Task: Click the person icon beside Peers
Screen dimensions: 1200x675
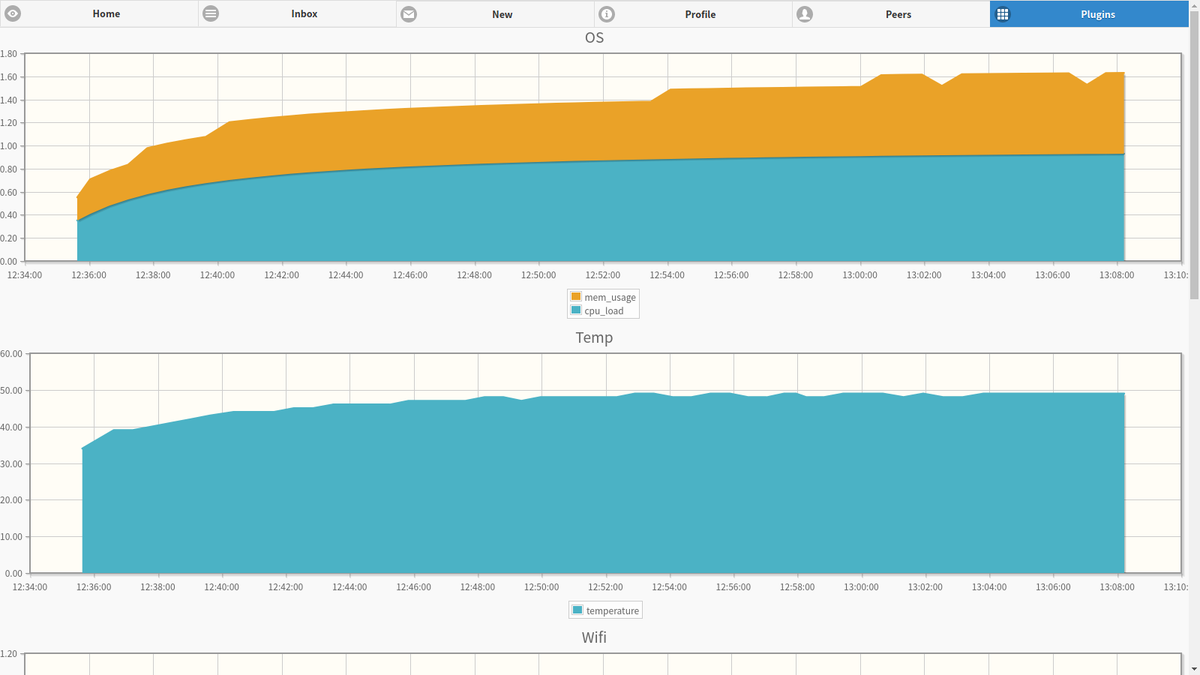Action: (804, 14)
